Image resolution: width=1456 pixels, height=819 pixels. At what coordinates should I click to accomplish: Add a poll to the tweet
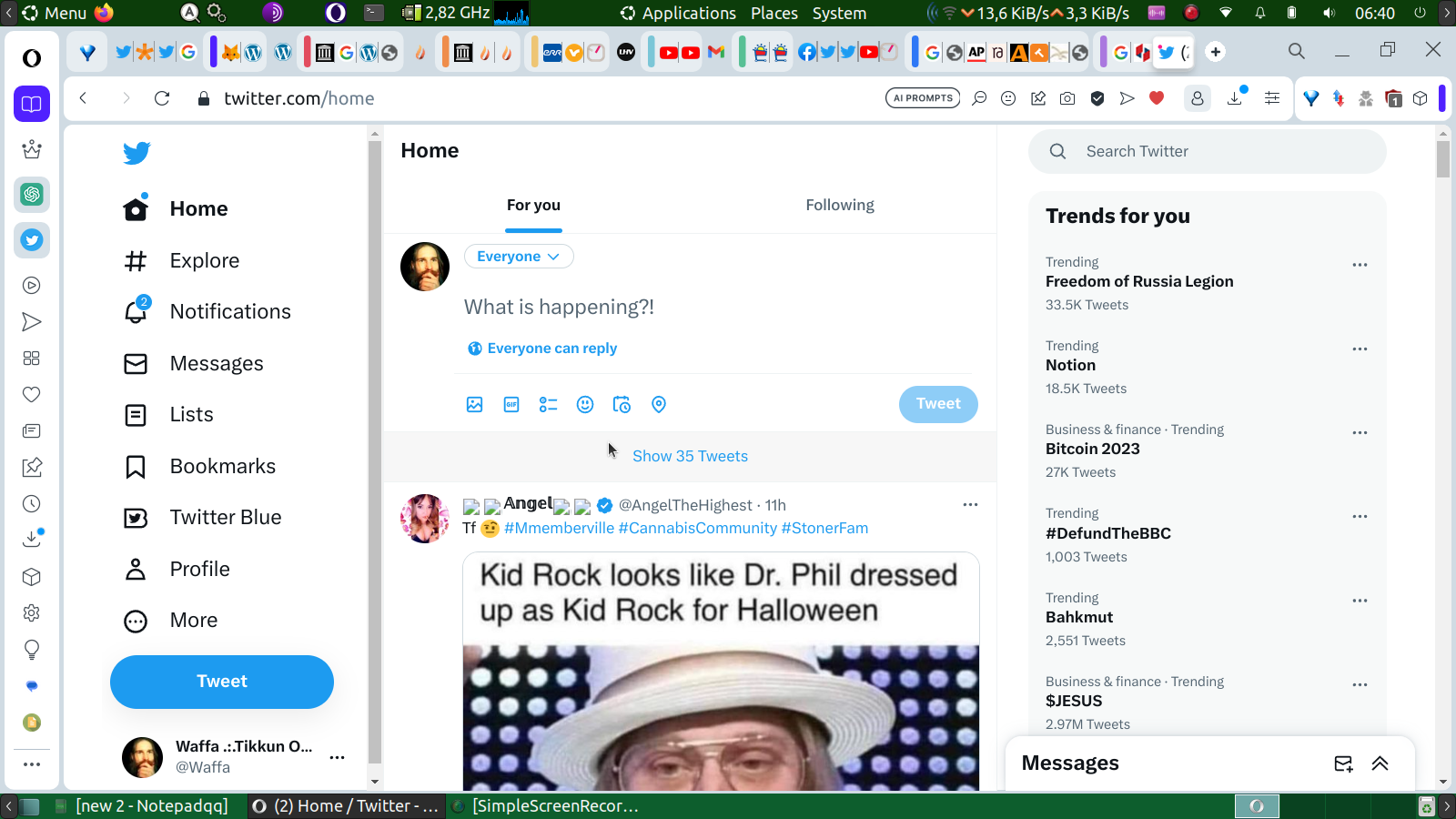[548, 405]
